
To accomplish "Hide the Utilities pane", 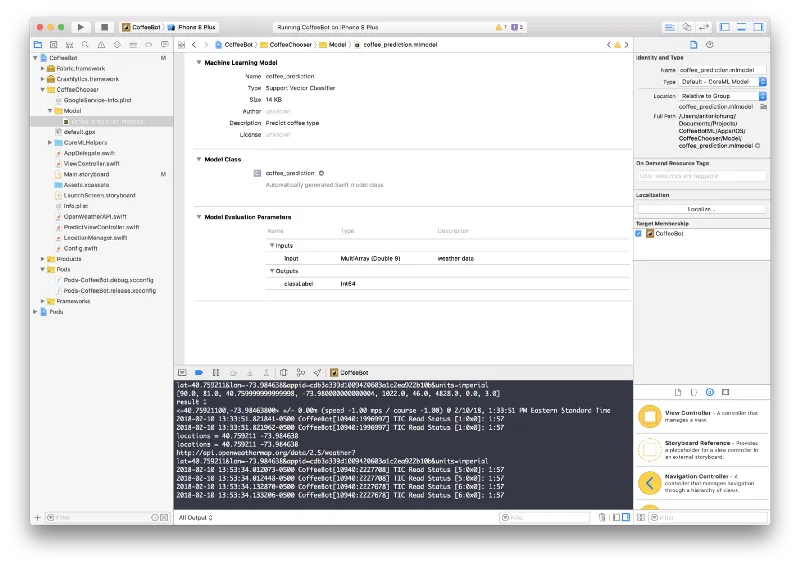I will pos(759,27).
